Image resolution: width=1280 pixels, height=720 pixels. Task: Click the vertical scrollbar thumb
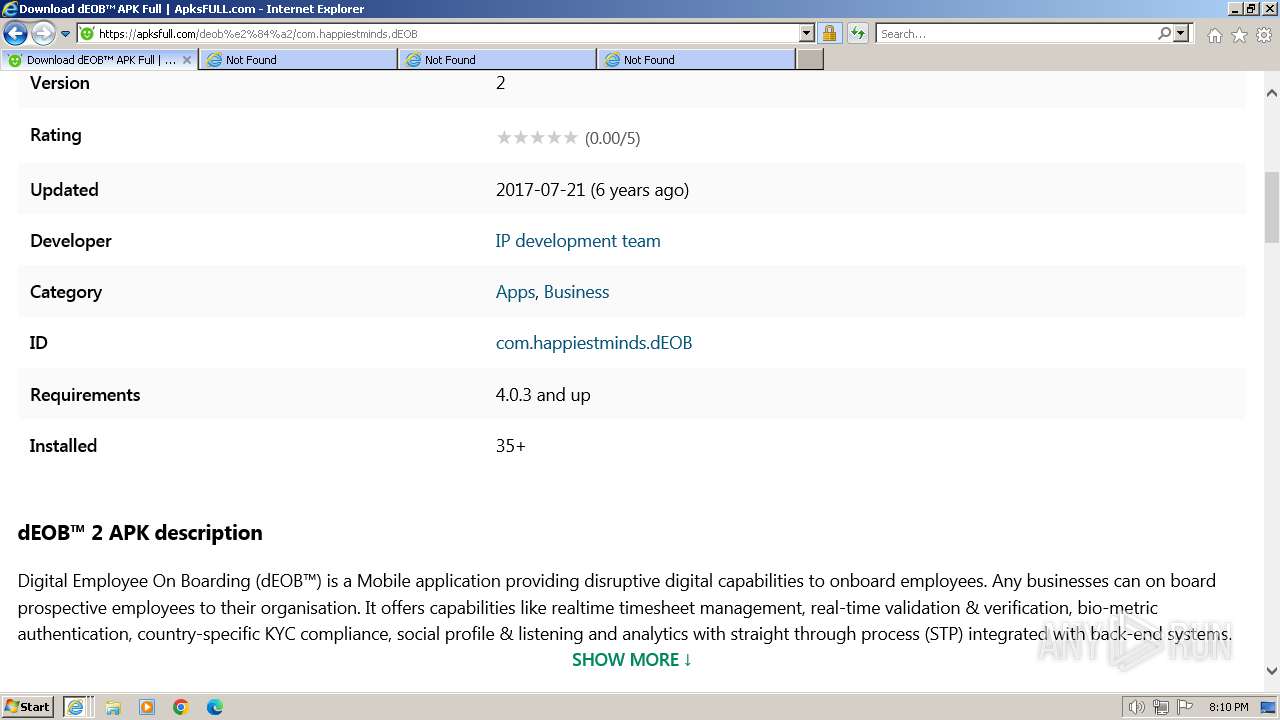click(x=1272, y=207)
